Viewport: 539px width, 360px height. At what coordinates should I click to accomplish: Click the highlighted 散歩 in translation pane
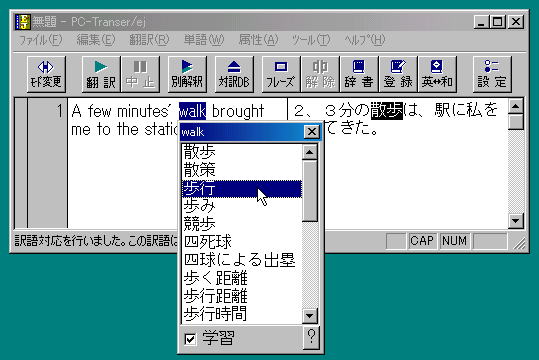387,111
